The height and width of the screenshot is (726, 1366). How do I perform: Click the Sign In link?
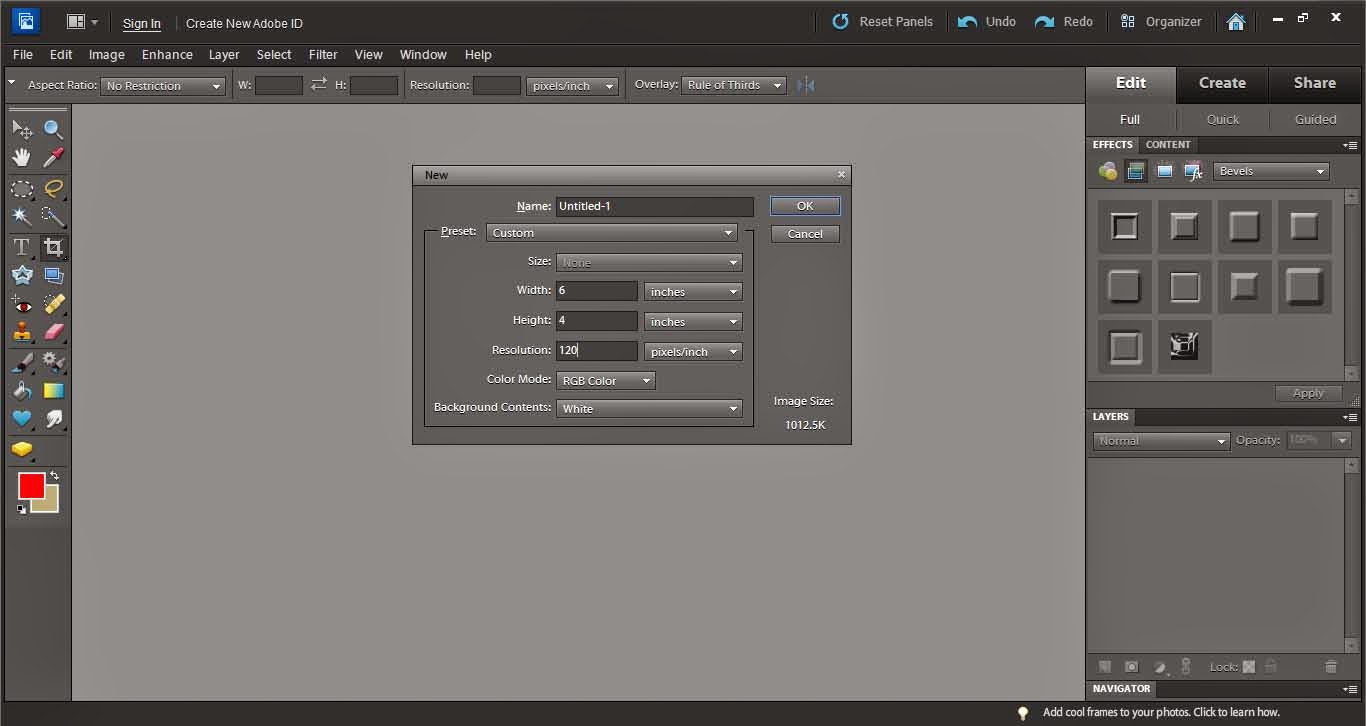pyautogui.click(x=142, y=23)
